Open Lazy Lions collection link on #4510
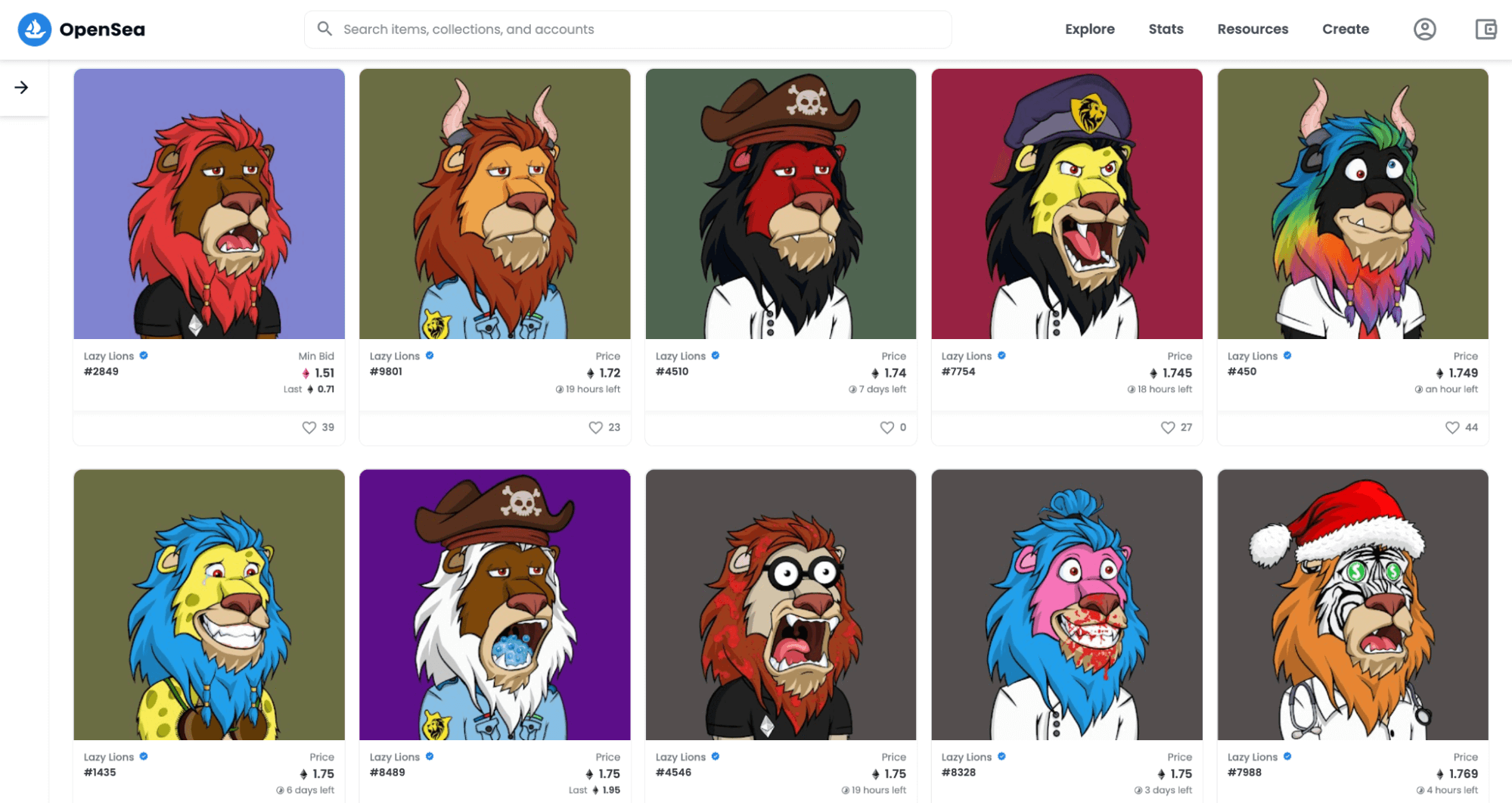The width and height of the screenshot is (1512, 803). pyautogui.click(x=680, y=356)
